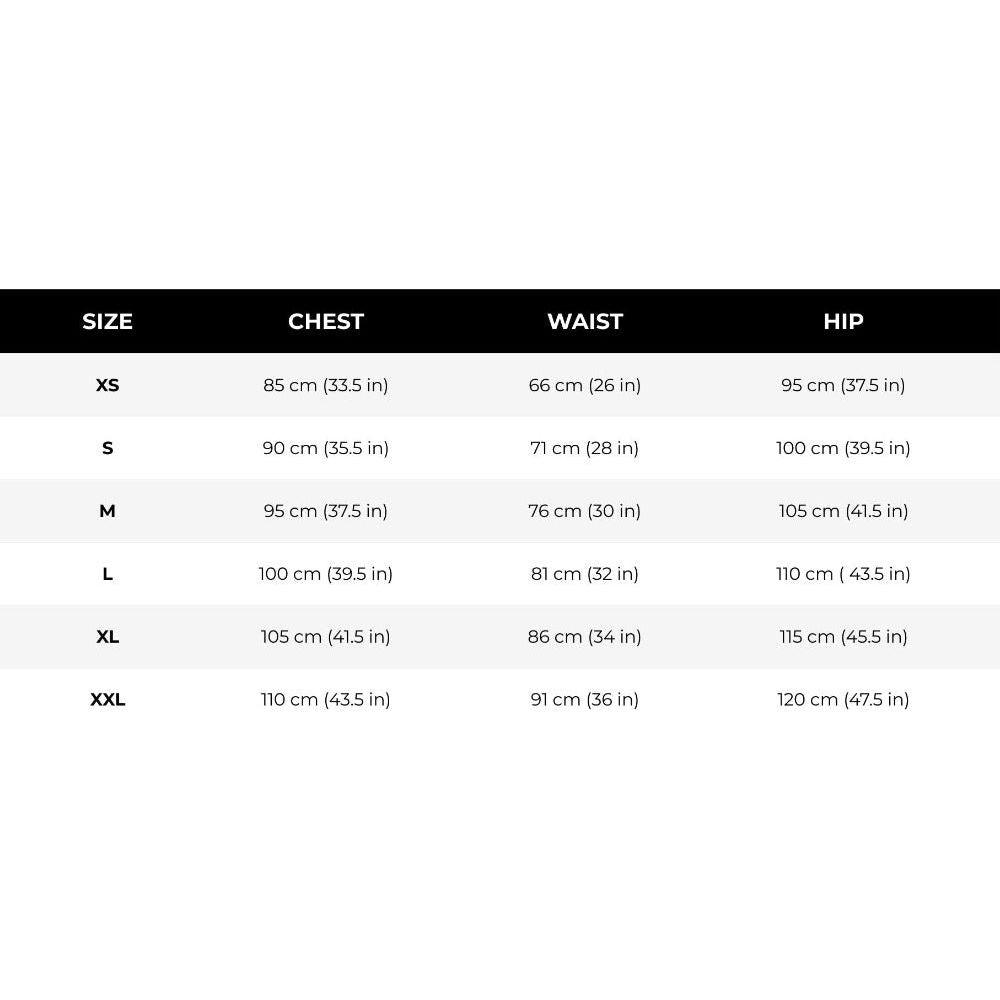This screenshot has width=1000, height=1000.
Task: Click the 71 cm (28 in) waist value
Action: tap(585, 448)
